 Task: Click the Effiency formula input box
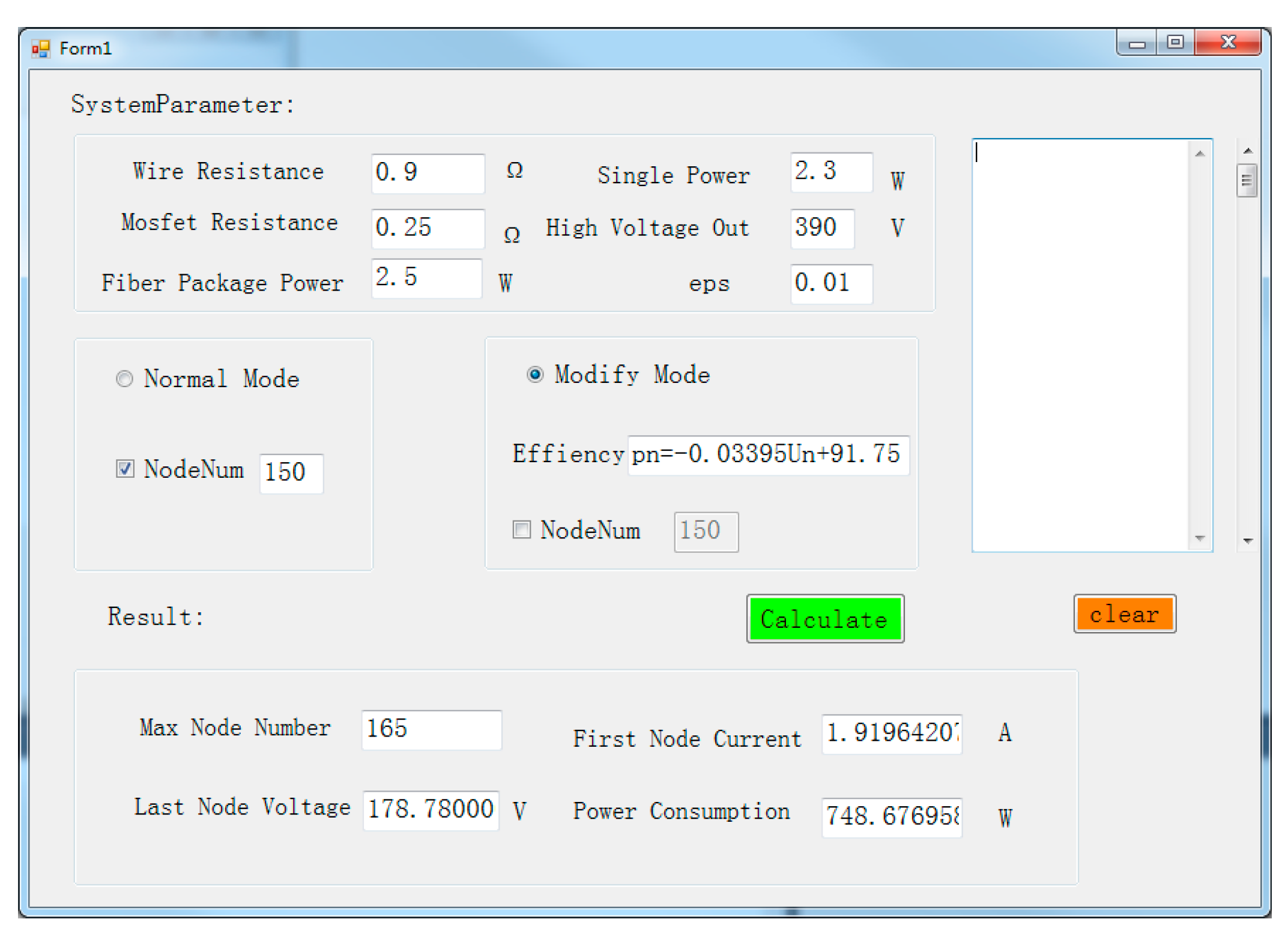(x=769, y=455)
